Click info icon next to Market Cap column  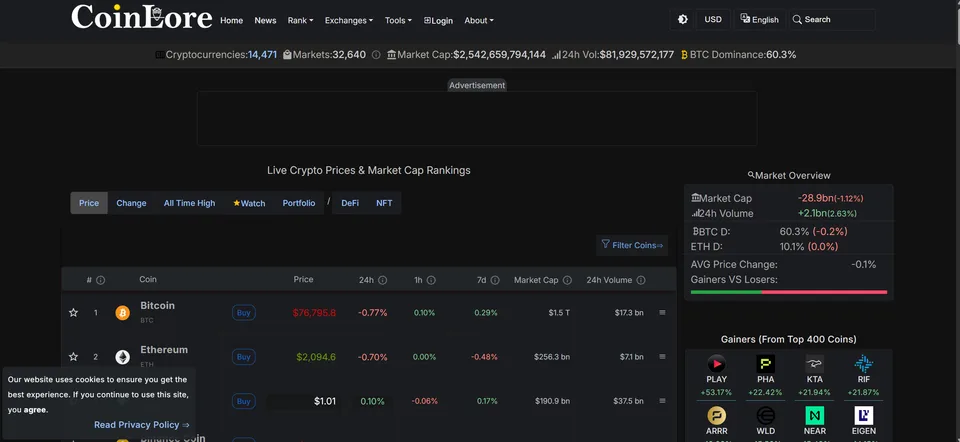coord(567,280)
